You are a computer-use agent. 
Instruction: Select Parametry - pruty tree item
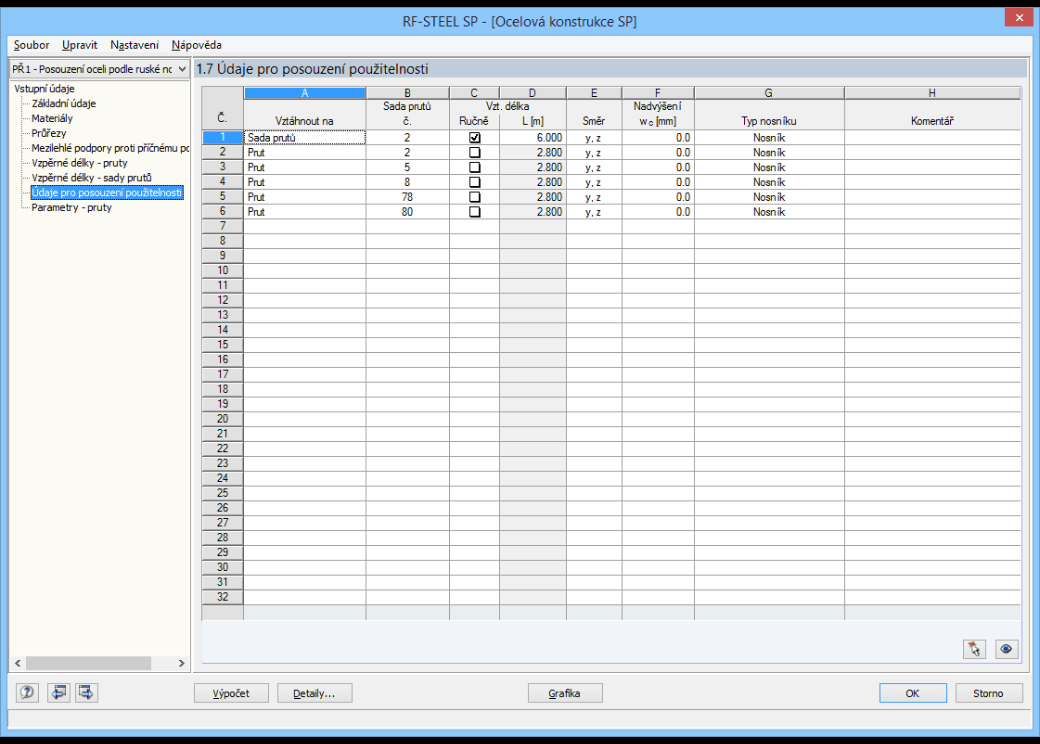pyautogui.click(x=72, y=208)
